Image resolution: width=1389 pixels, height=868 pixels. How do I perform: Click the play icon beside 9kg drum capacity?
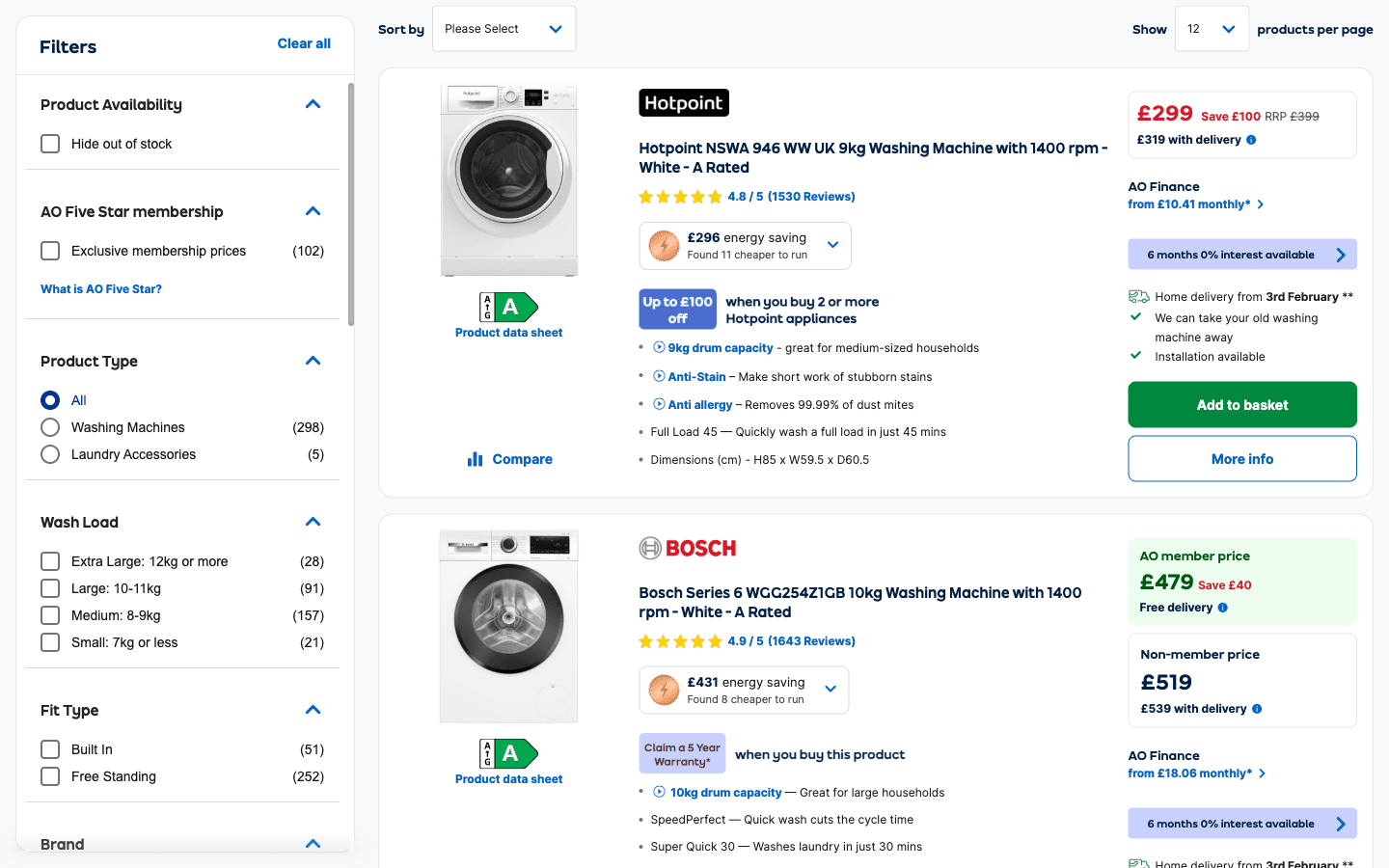point(659,347)
